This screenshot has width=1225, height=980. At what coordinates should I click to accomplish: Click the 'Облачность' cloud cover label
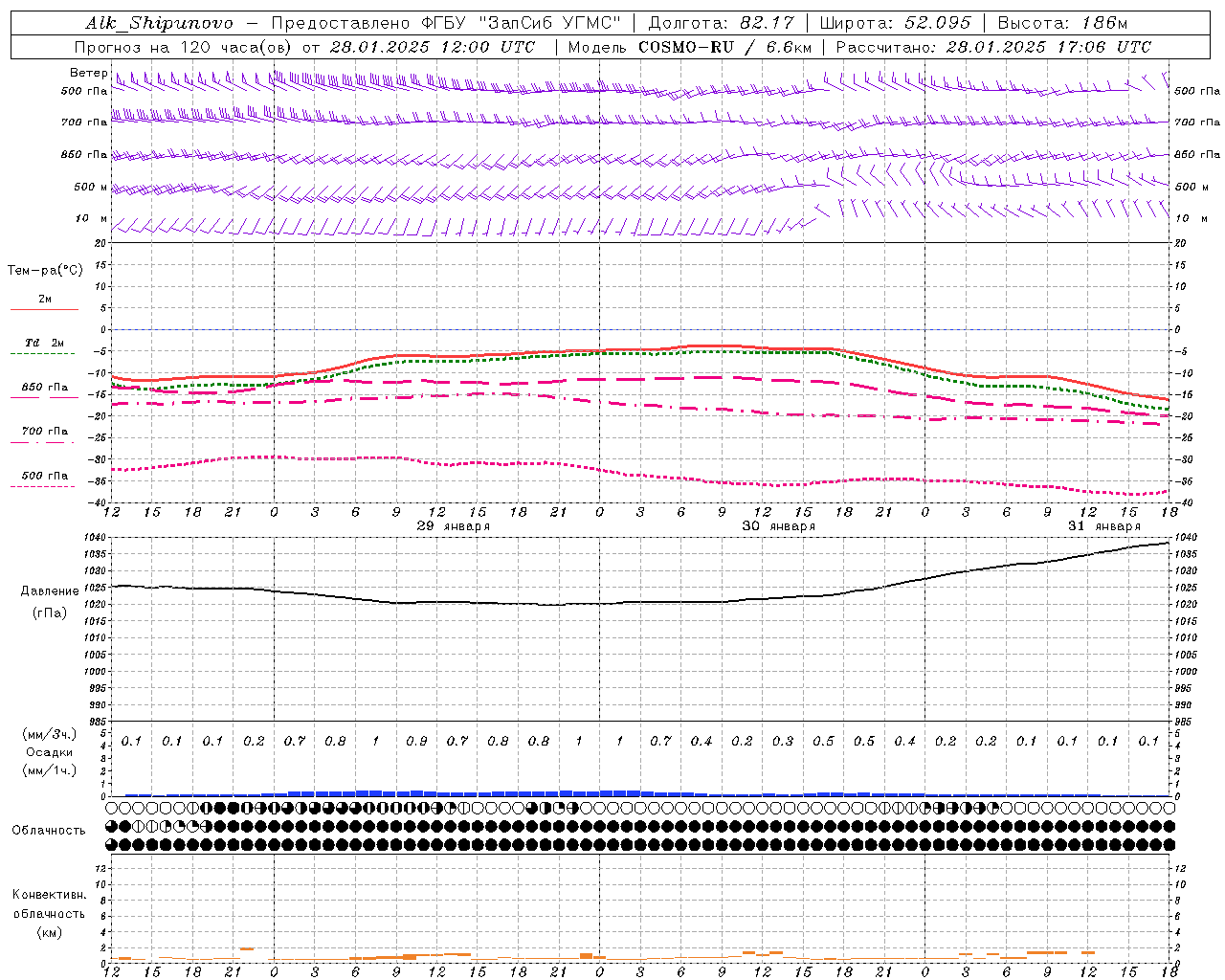coord(48,830)
